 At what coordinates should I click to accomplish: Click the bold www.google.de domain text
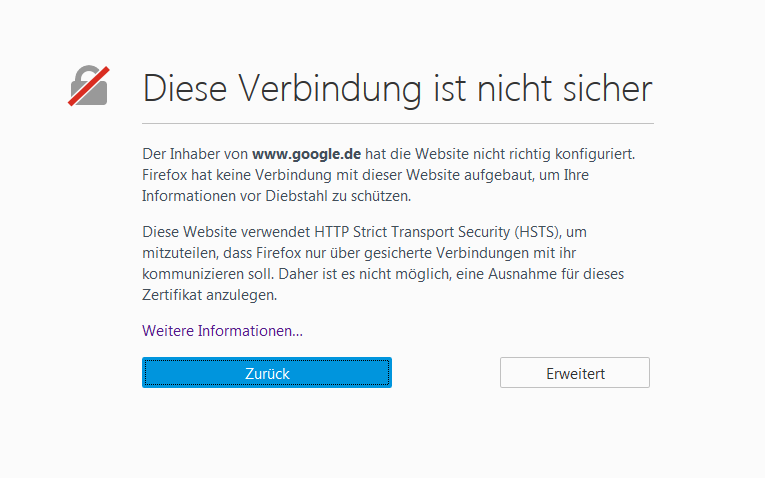[x=306, y=155]
